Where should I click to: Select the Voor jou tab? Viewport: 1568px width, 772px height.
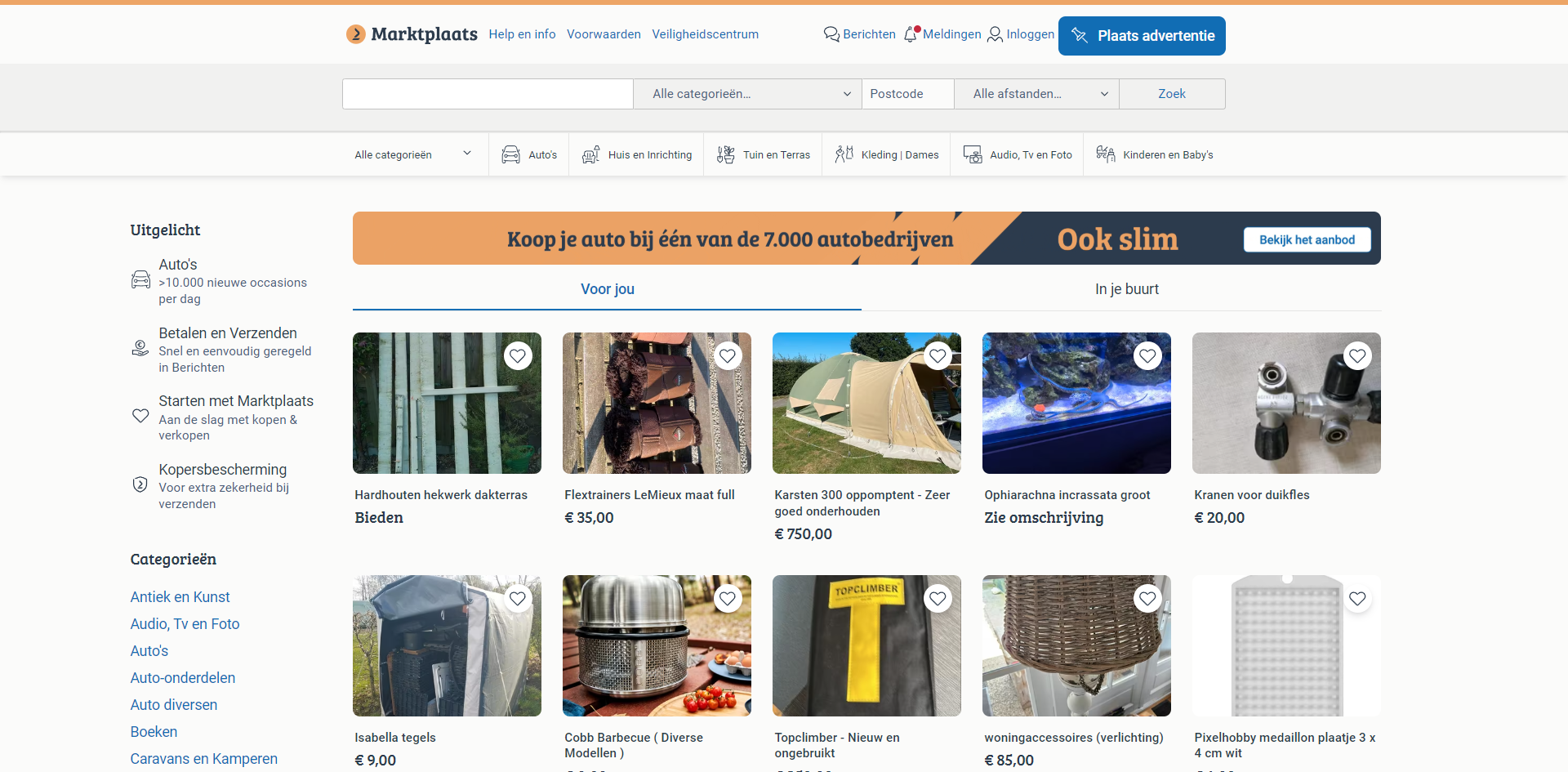pos(607,289)
